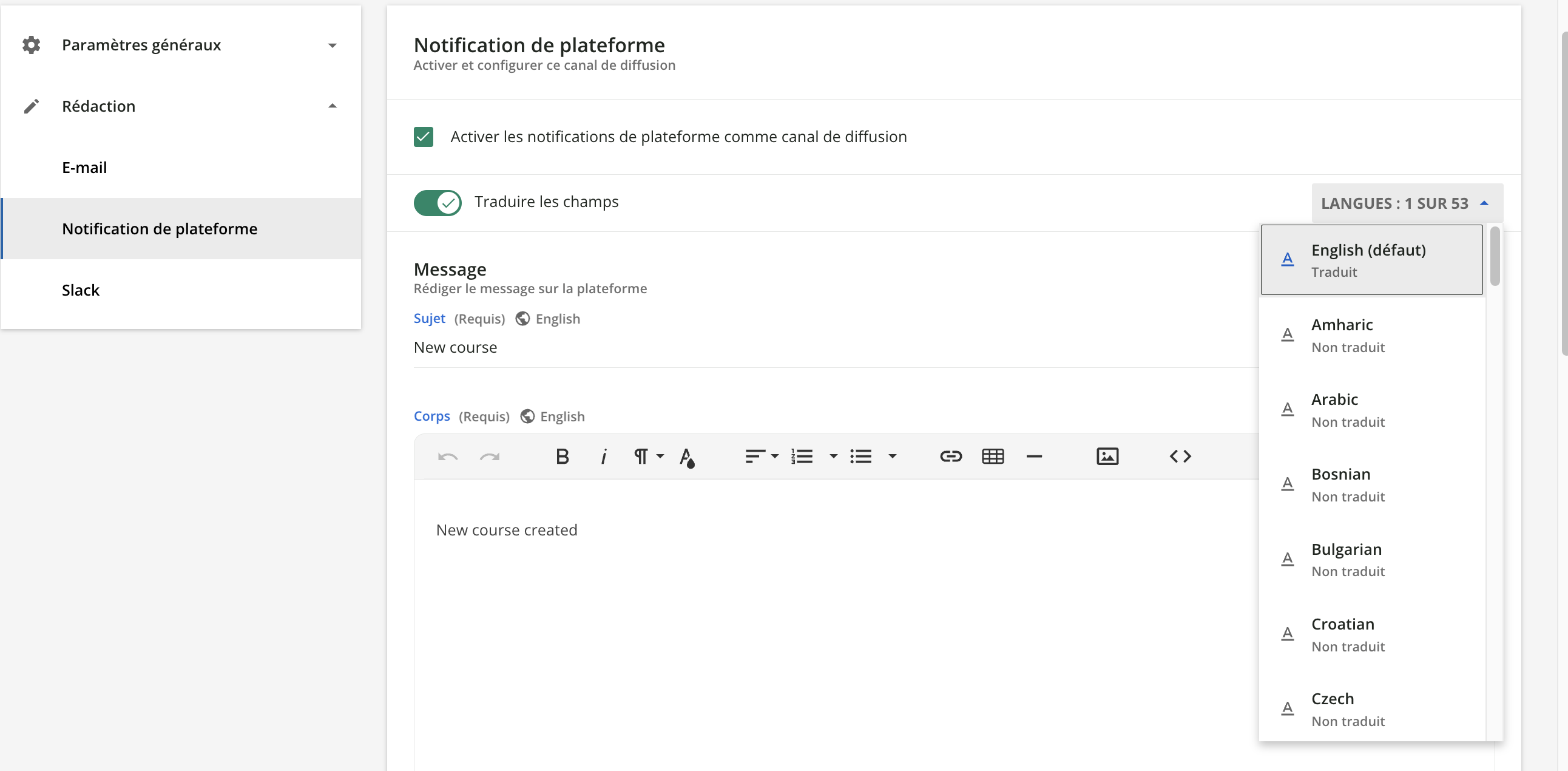Insert an image into the body

1107,456
